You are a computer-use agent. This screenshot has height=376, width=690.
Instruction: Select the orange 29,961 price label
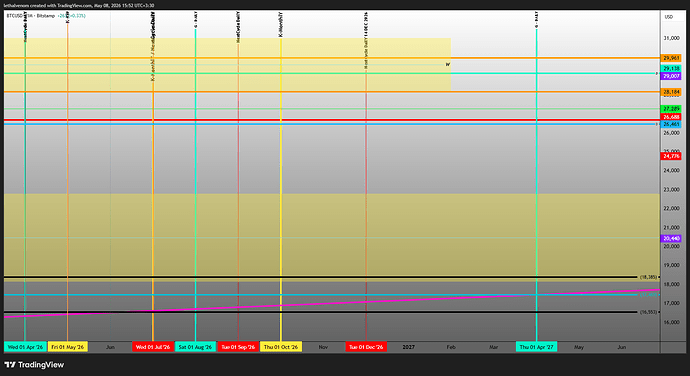pyautogui.click(x=671, y=58)
